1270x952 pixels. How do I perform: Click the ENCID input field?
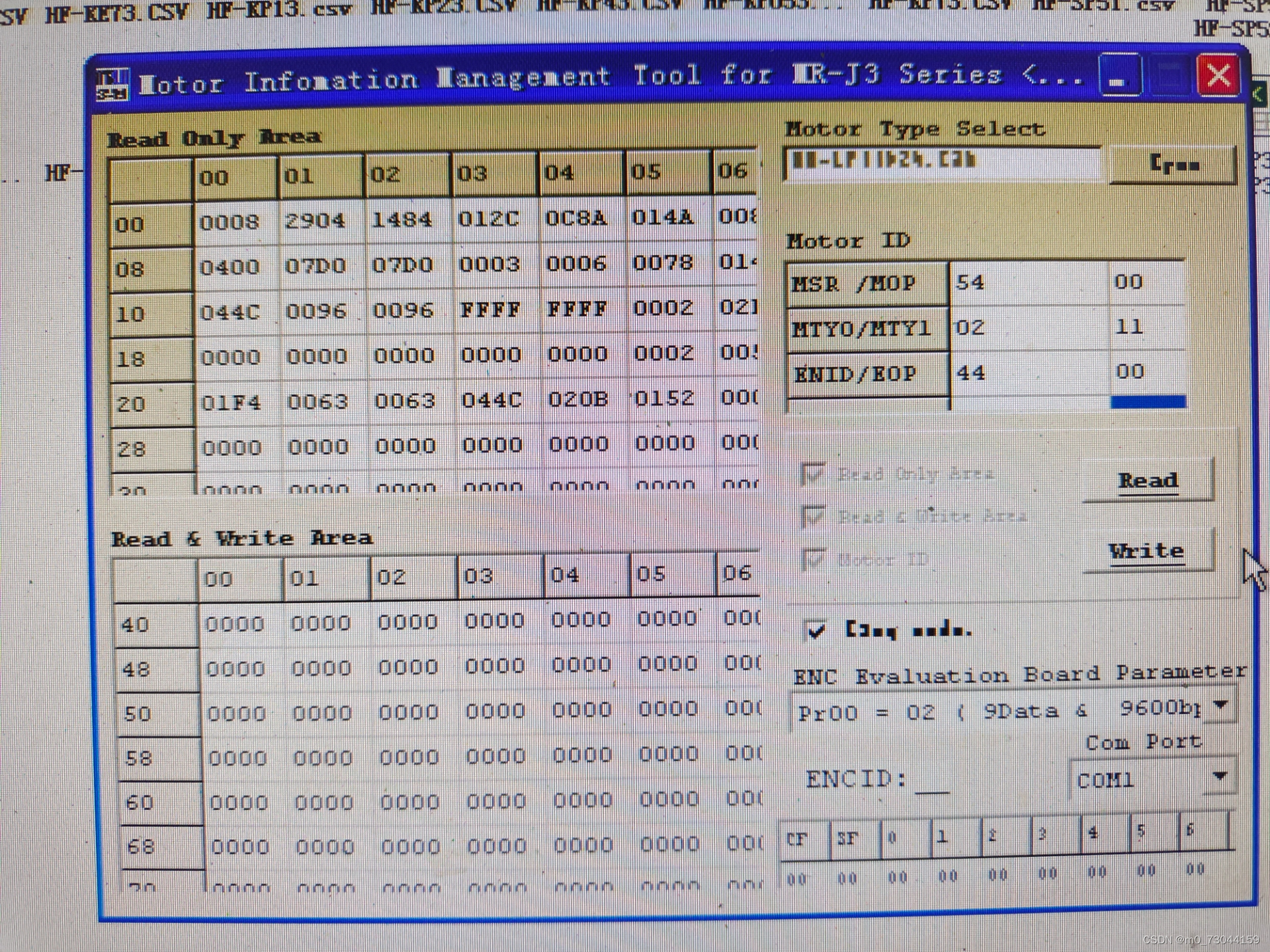(933, 781)
